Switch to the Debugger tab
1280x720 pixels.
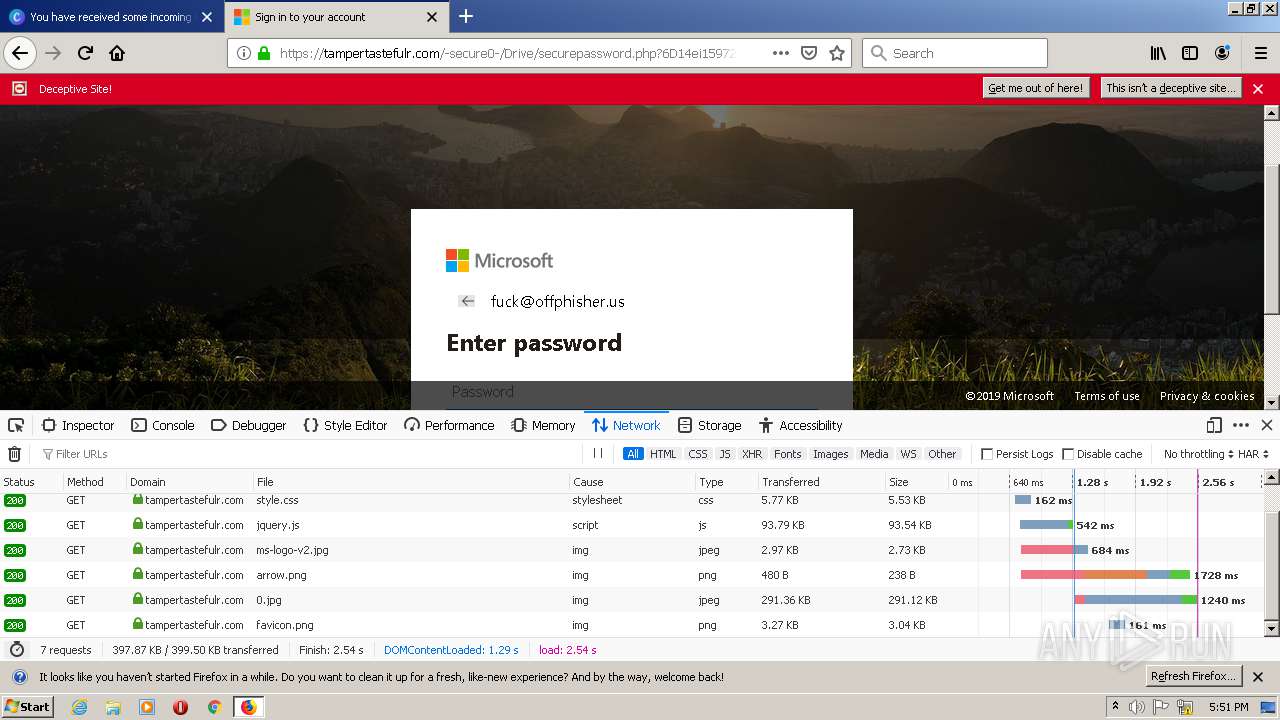click(249, 425)
